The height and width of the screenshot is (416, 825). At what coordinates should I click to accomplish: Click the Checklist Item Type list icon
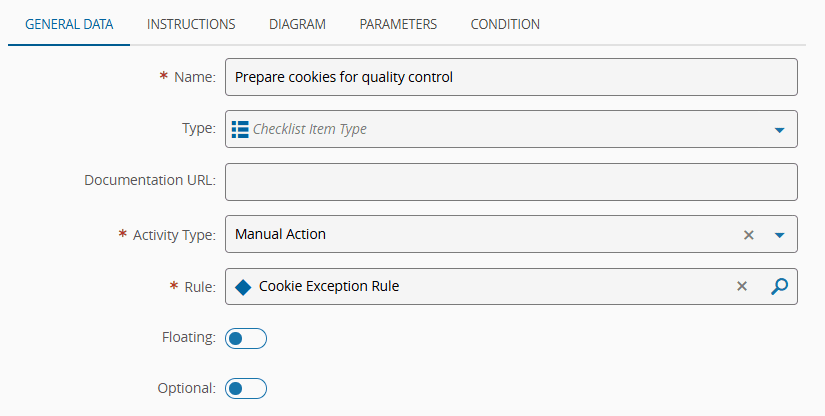pyautogui.click(x=240, y=129)
